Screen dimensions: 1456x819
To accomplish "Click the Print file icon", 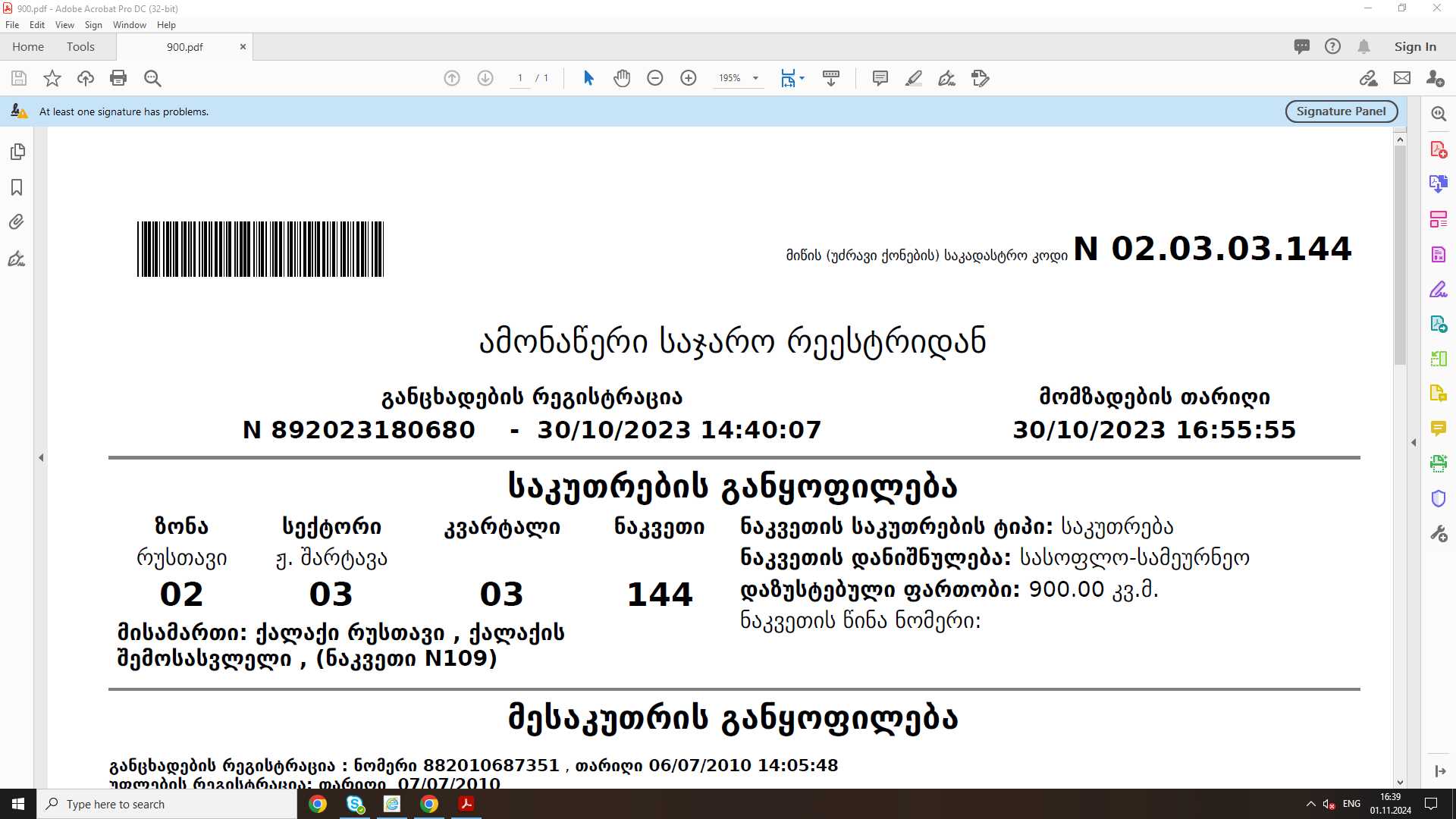I will click(118, 78).
